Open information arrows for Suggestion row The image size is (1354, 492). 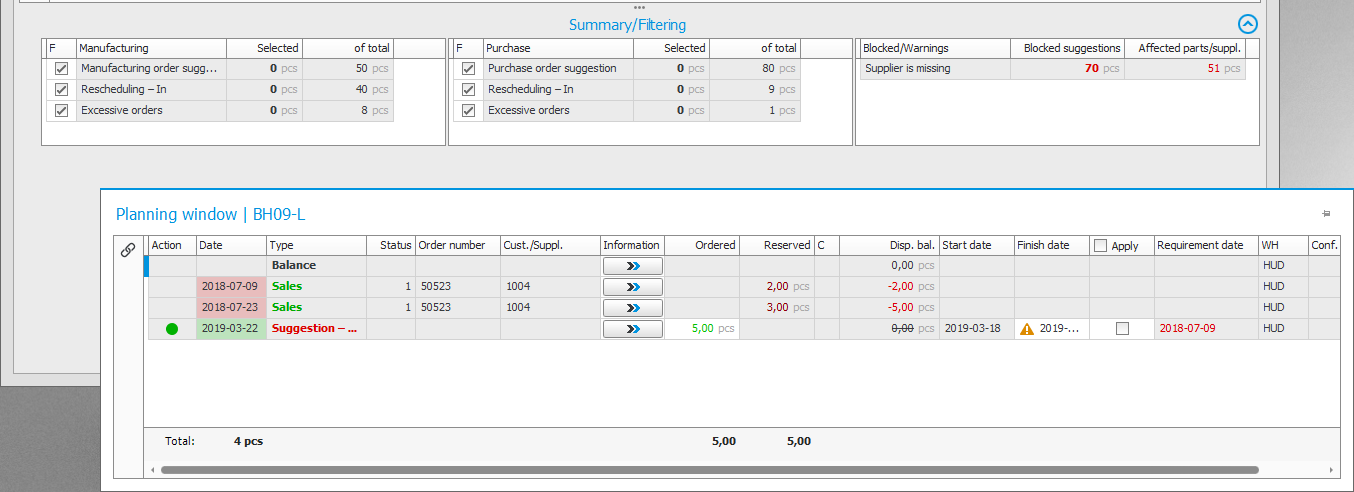(x=632, y=329)
